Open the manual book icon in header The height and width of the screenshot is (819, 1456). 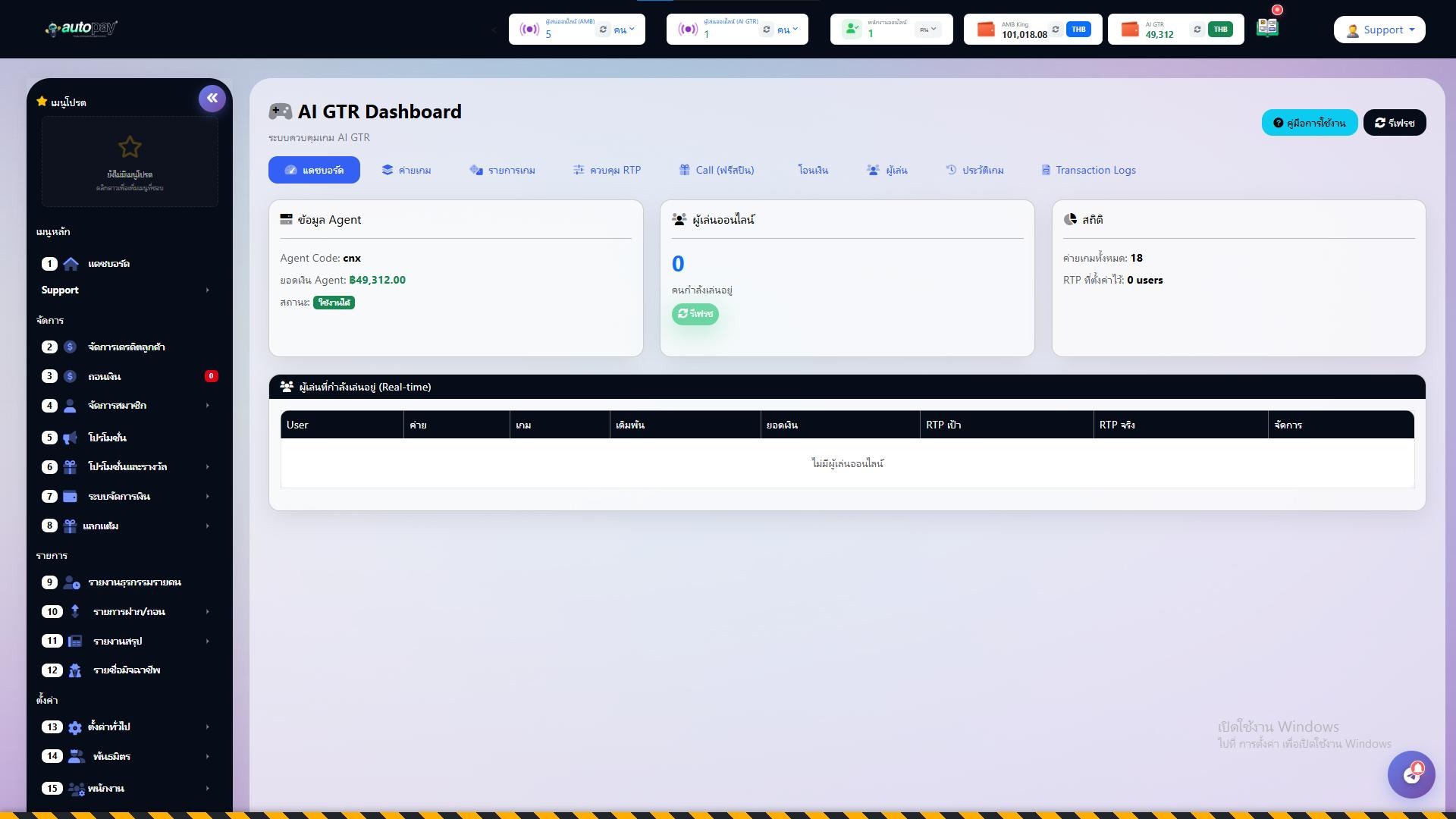(1267, 28)
